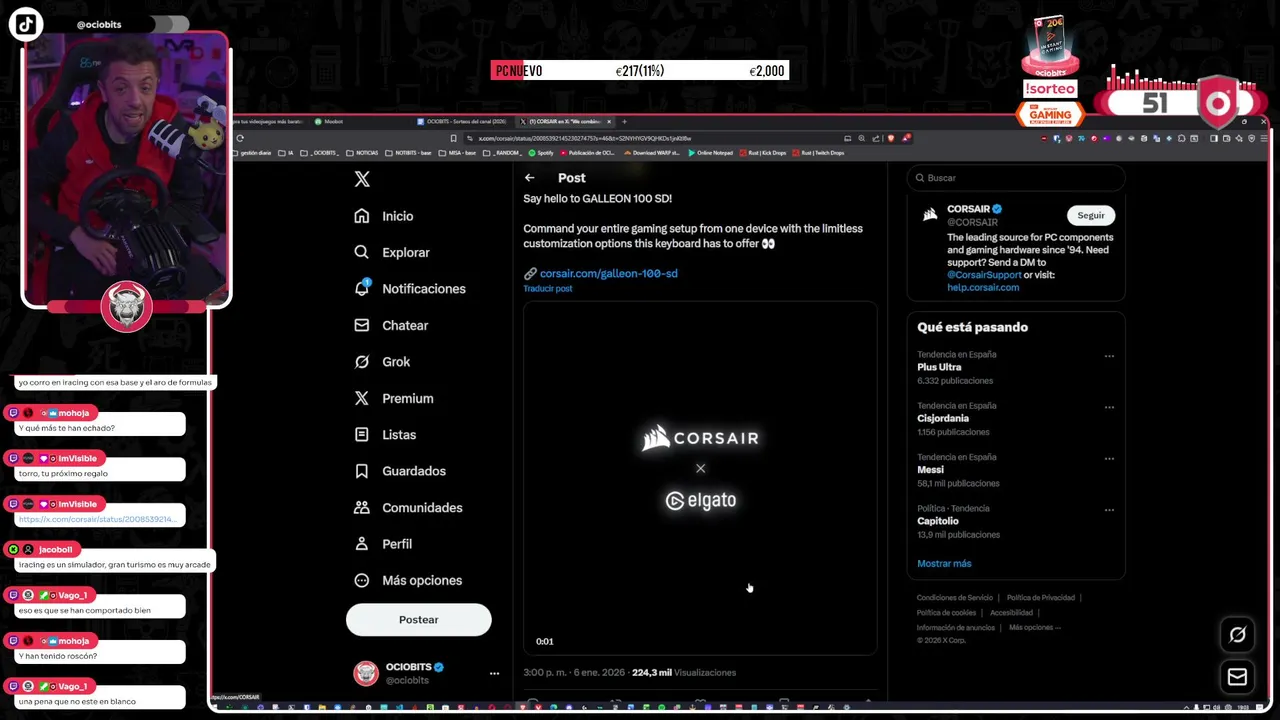
Task: Click the Postear button
Action: [x=418, y=620]
